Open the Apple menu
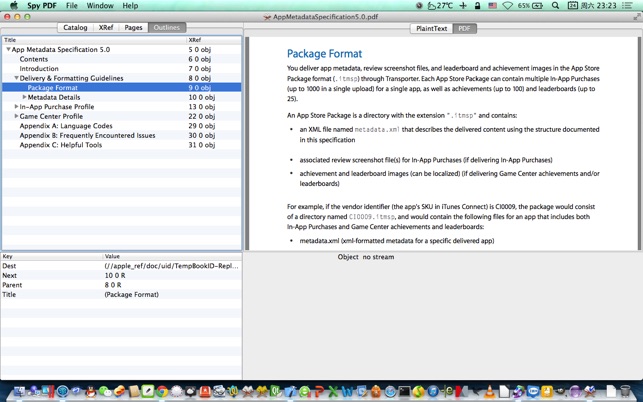The image size is (643, 402). pyautogui.click(x=13, y=6)
